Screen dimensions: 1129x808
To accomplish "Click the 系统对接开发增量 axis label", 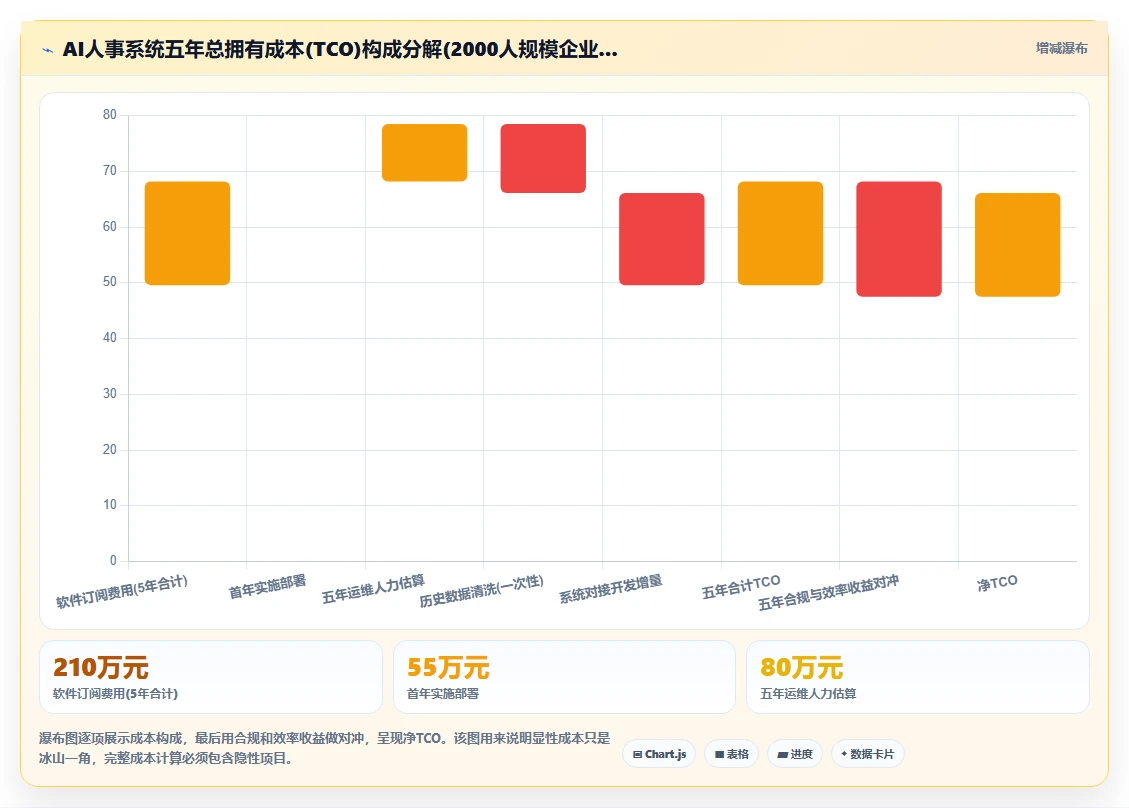I will pyautogui.click(x=611, y=589).
